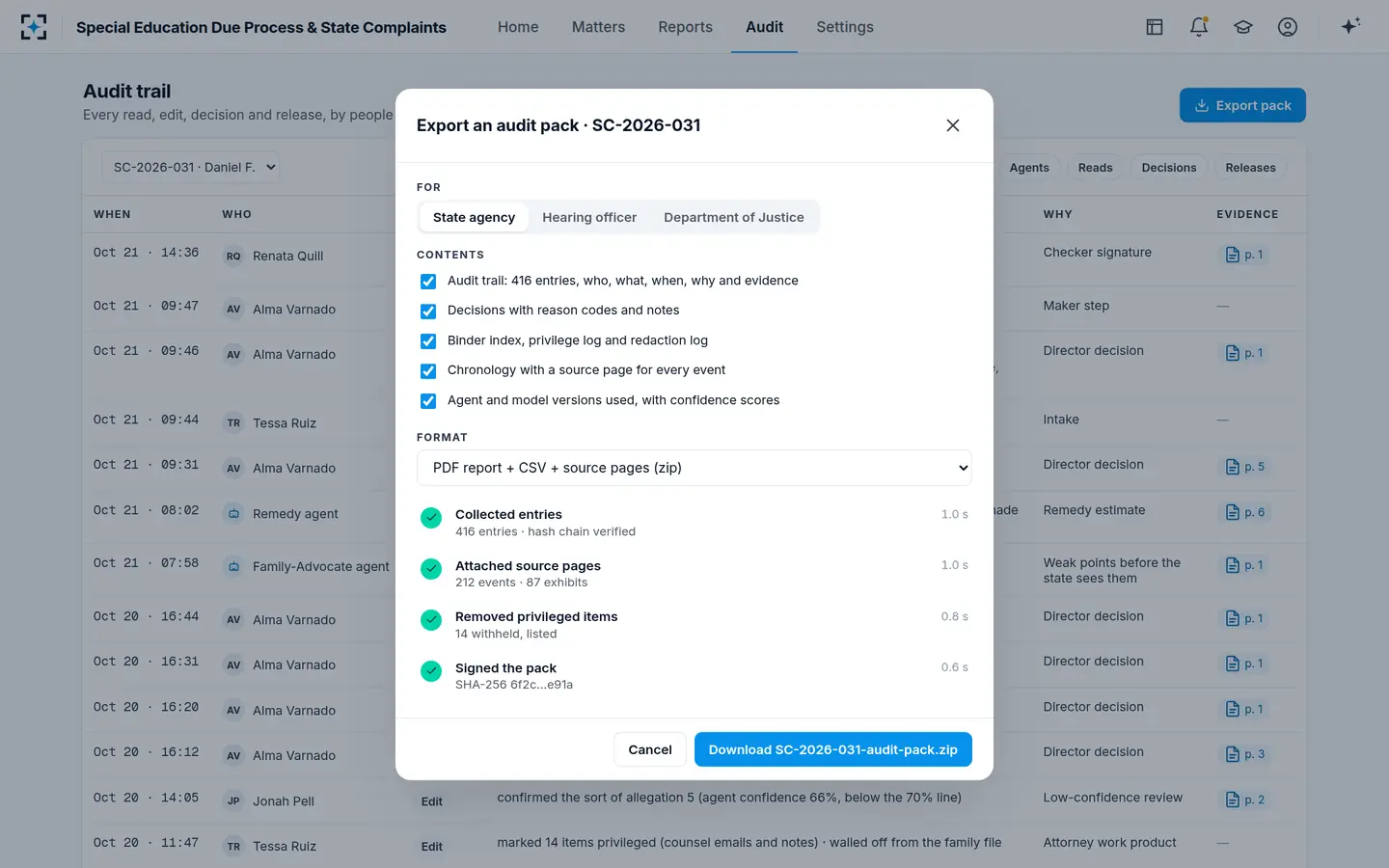Viewport: 1389px width, 868px height.
Task: Filter the audit trail by Decisions
Action: [x=1168, y=168]
